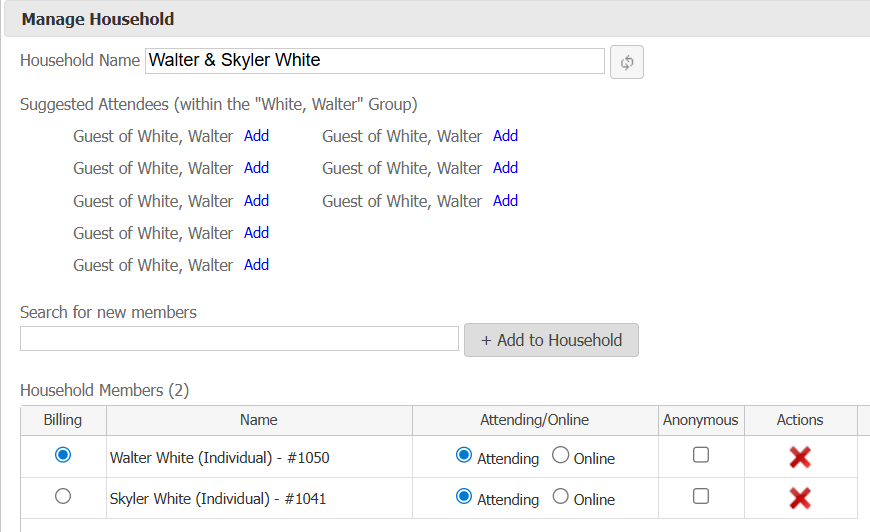Screen dimensions: 870x532
Task: Check Anonymous box for Walter White
Action: [701, 455]
